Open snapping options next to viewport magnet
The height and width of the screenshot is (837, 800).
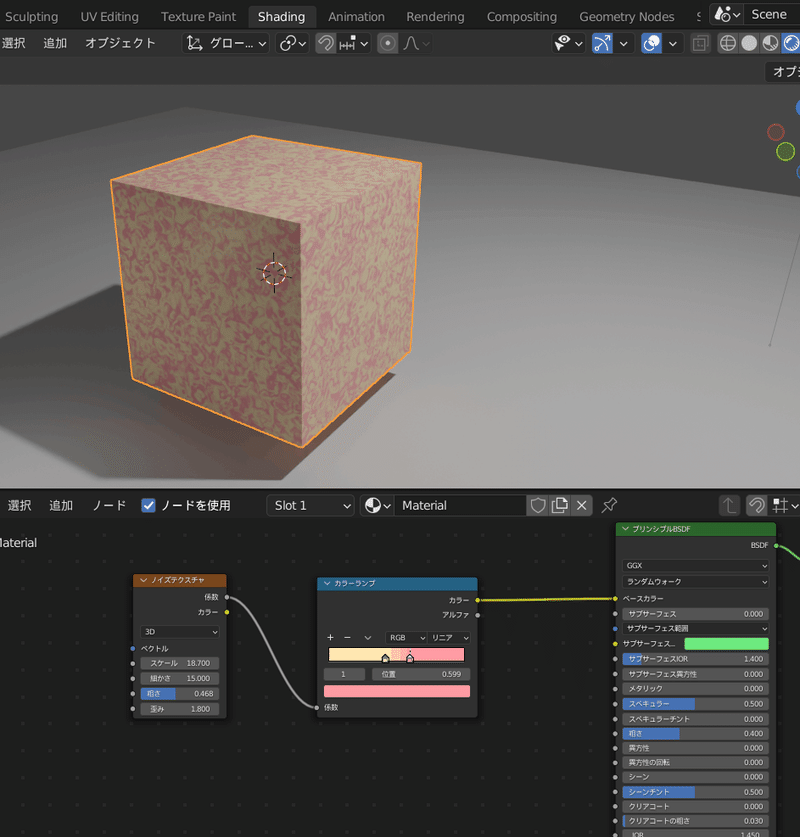pos(354,43)
